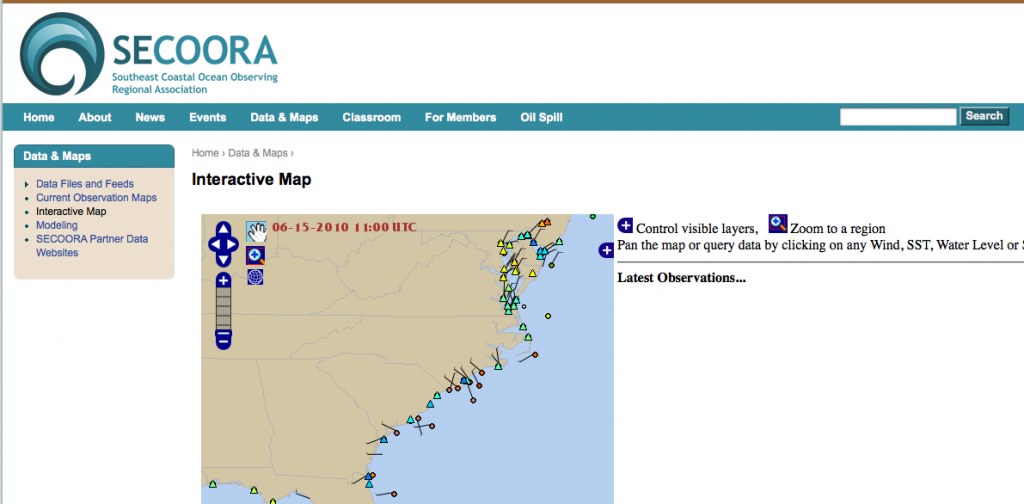Select the zoom box magnifier tool on map
This screenshot has width=1024, height=504.
[x=255, y=255]
